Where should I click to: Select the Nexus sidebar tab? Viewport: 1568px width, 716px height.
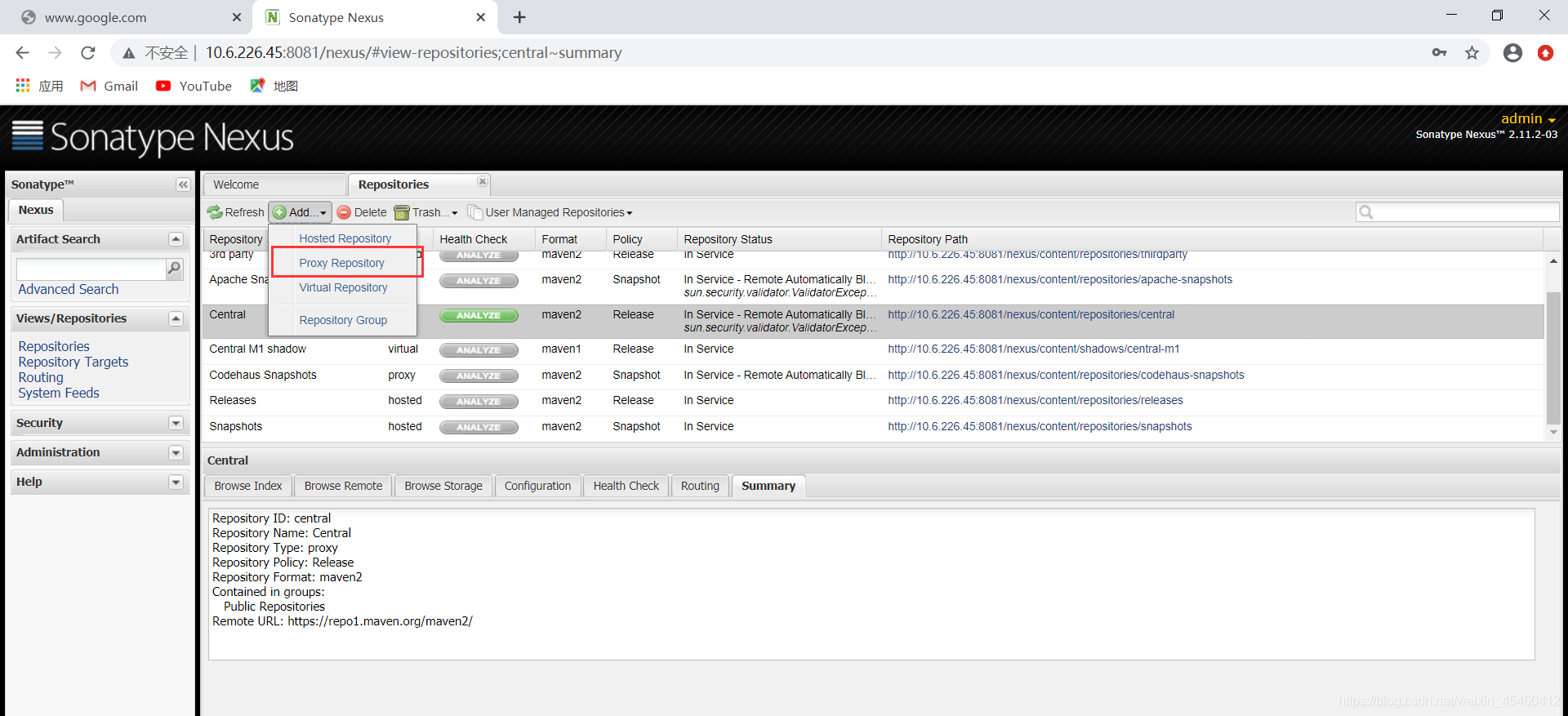pyautogui.click(x=36, y=210)
